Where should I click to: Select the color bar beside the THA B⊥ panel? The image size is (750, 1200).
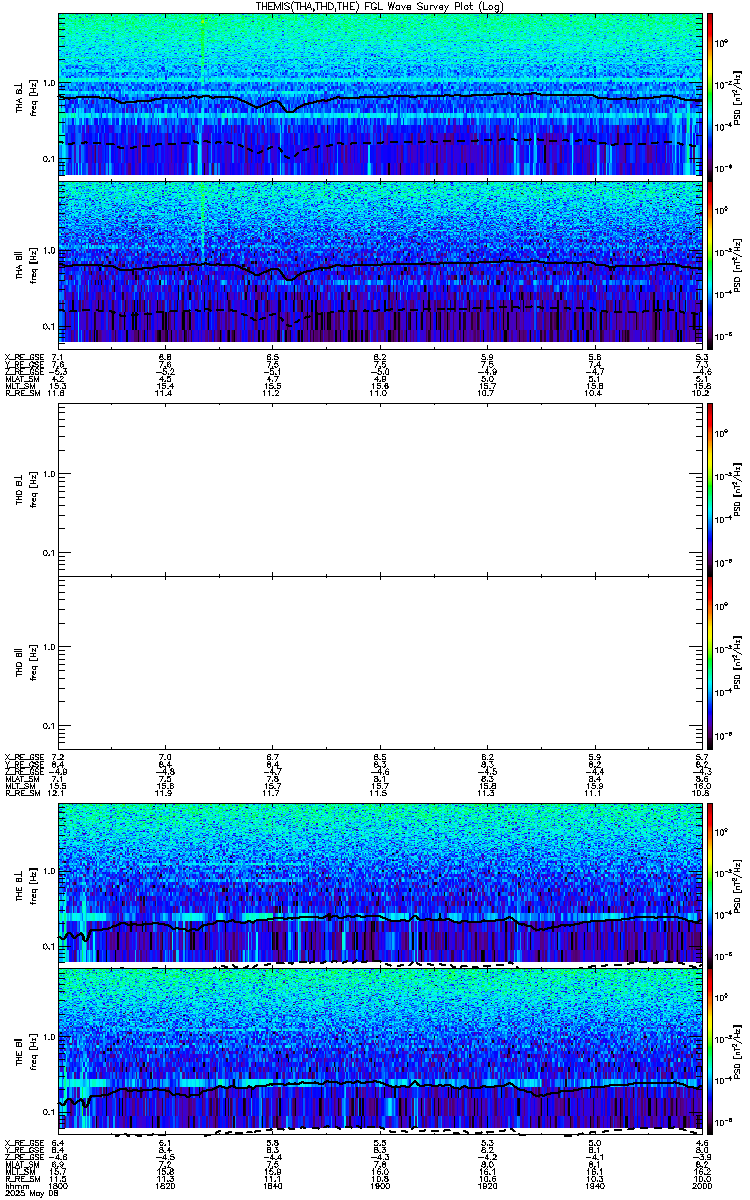(x=710, y=95)
